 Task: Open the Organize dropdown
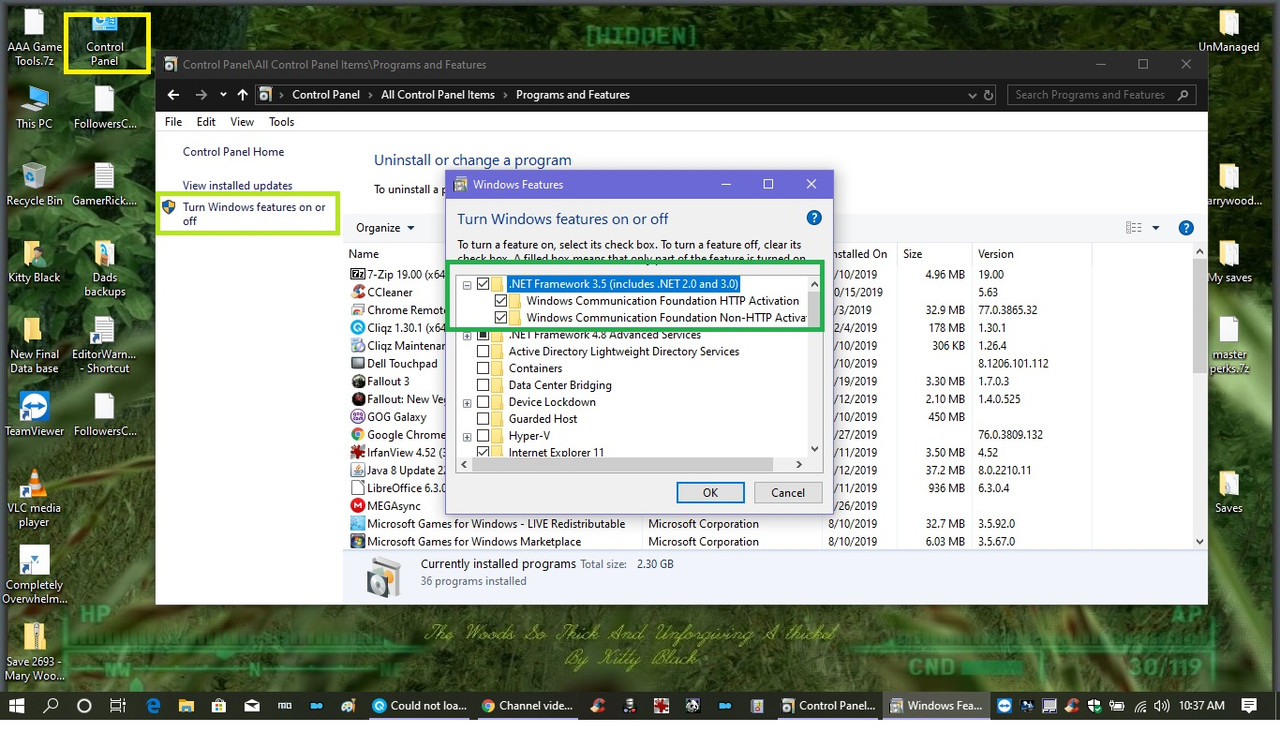pyautogui.click(x=385, y=228)
